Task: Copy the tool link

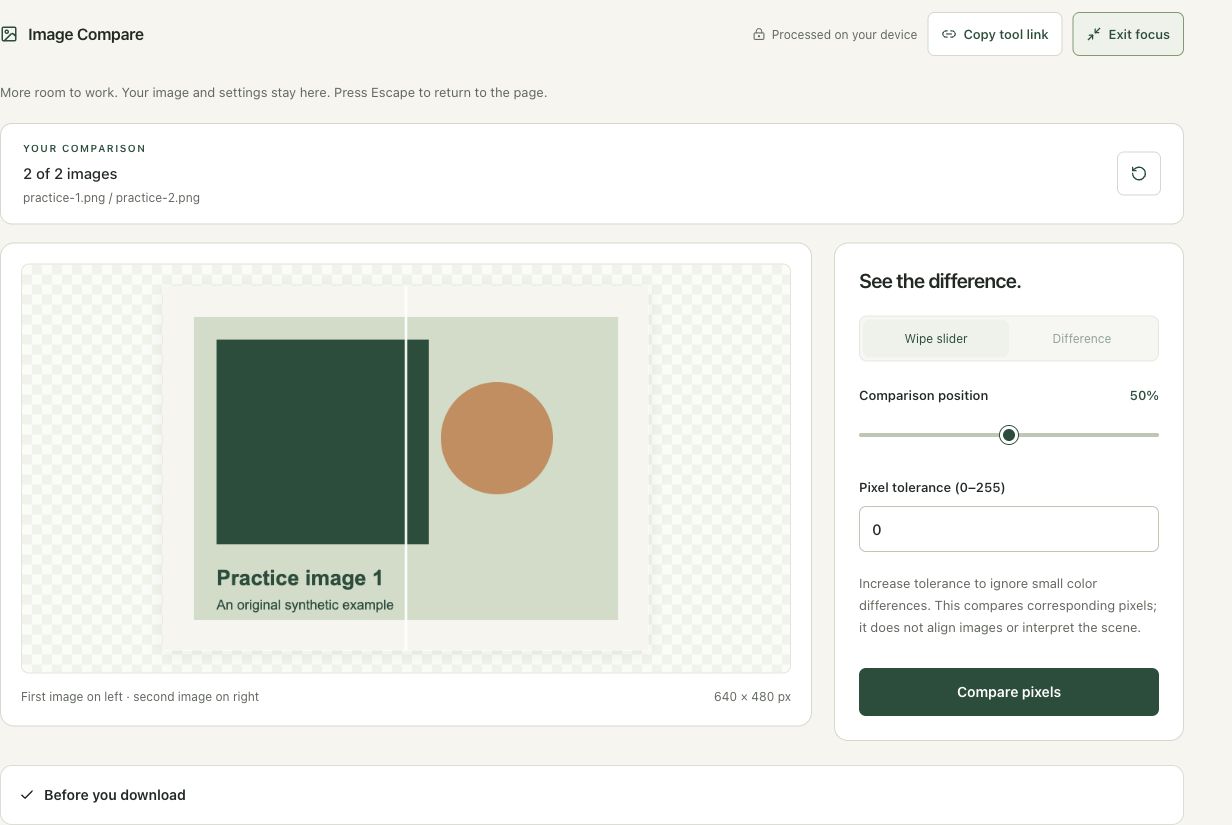Action: click(x=995, y=34)
